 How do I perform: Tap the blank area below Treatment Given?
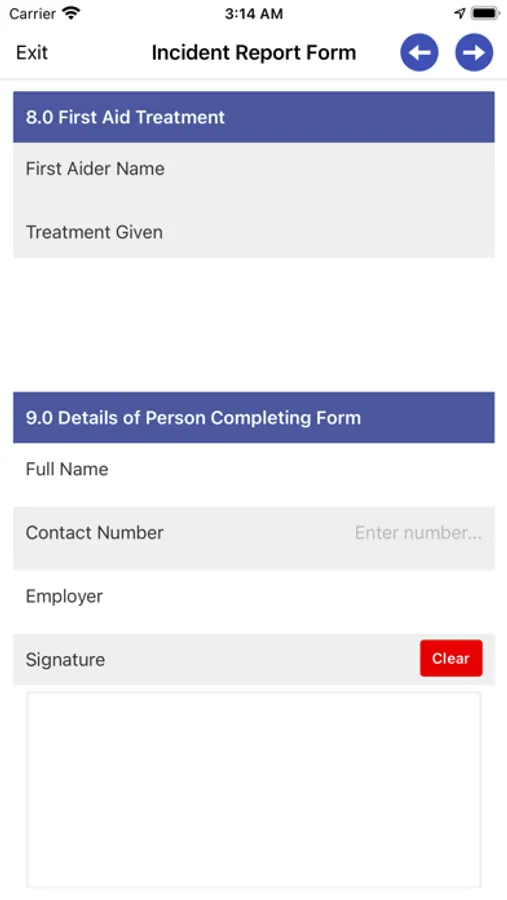pos(254,324)
